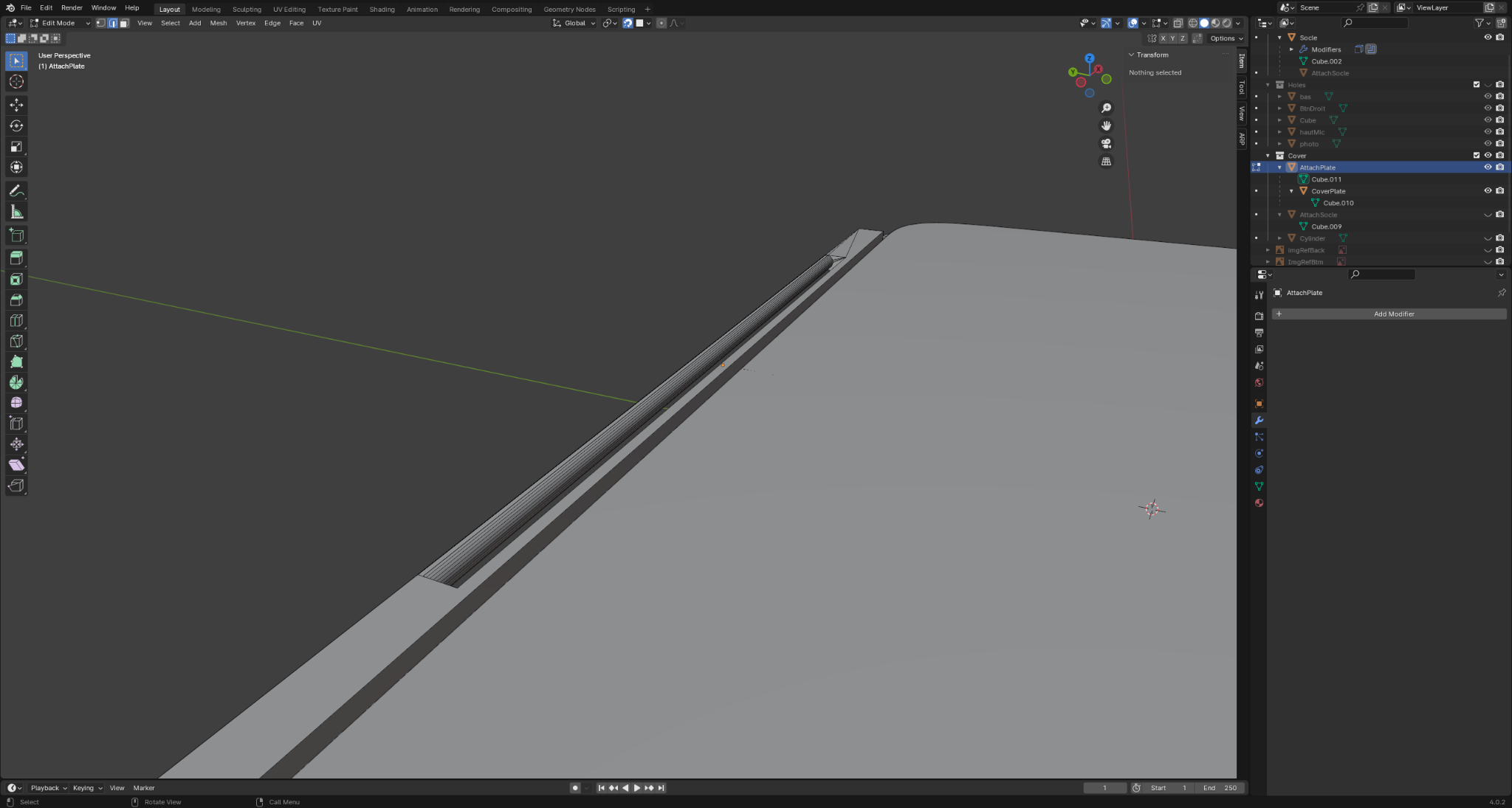Hide the CoverPlate object in outliner

click(1488, 191)
